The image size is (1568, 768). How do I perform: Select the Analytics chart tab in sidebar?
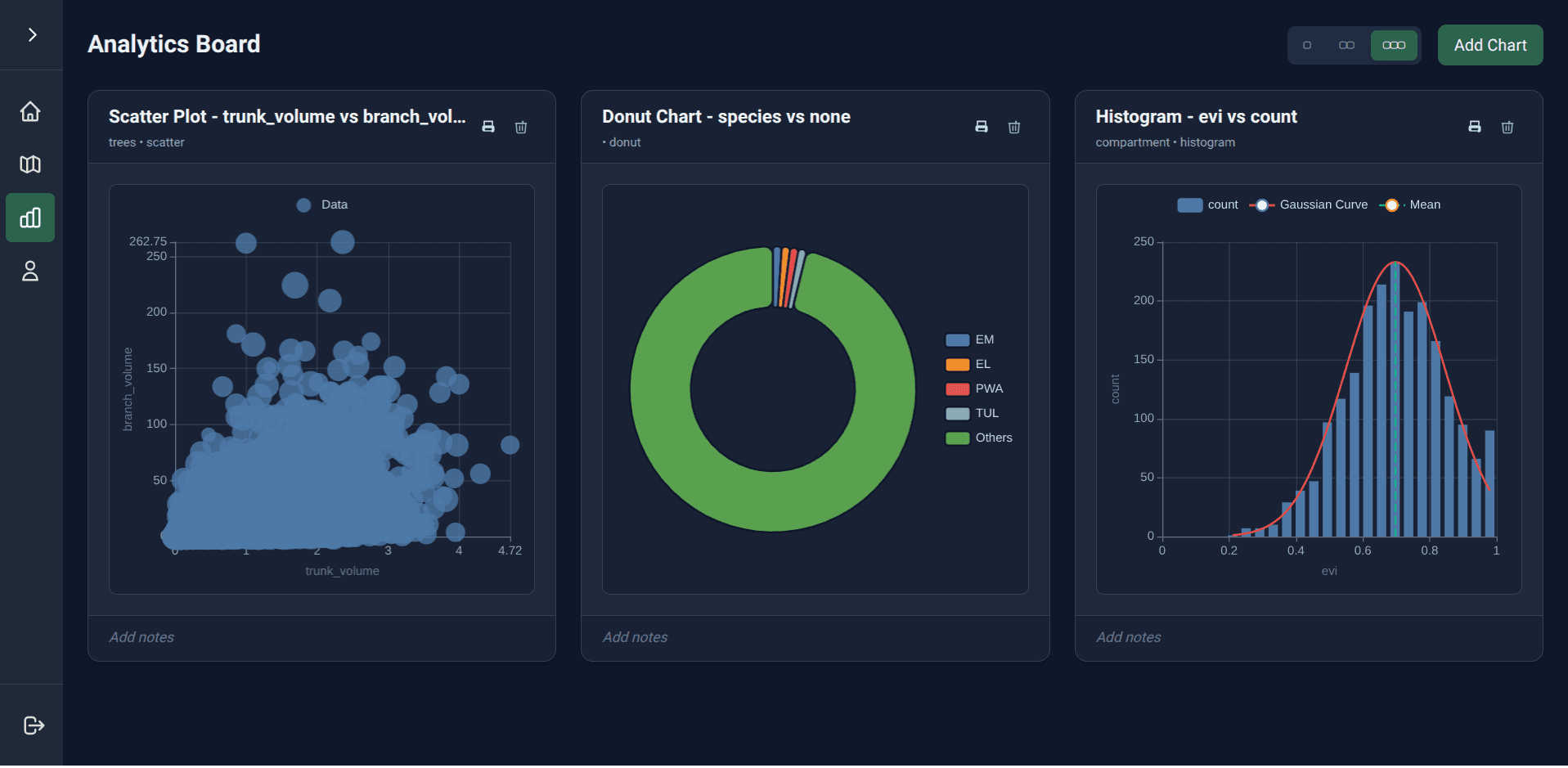(30, 218)
